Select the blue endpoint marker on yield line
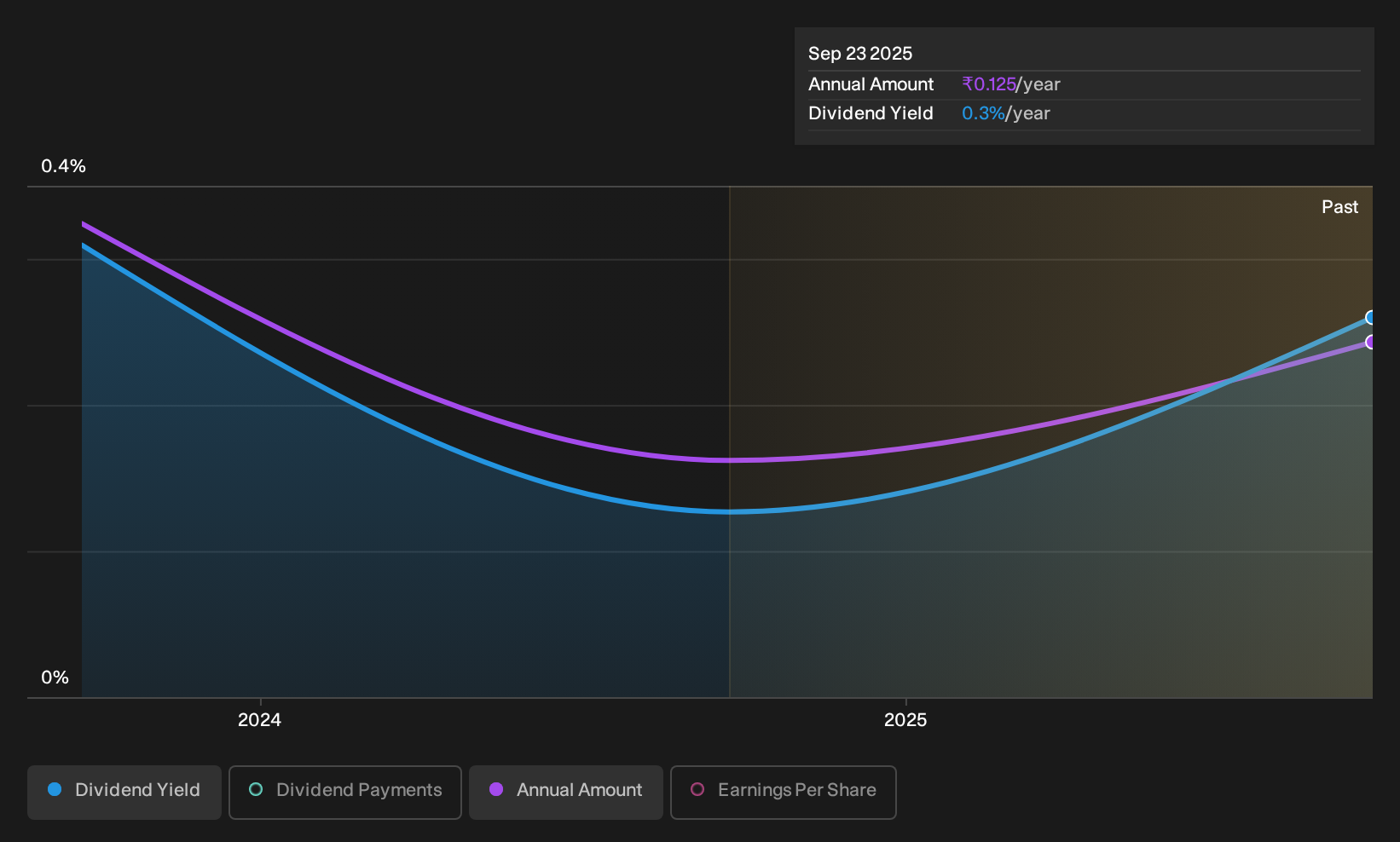Viewport: 1400px width, 842px height. 1370,318
